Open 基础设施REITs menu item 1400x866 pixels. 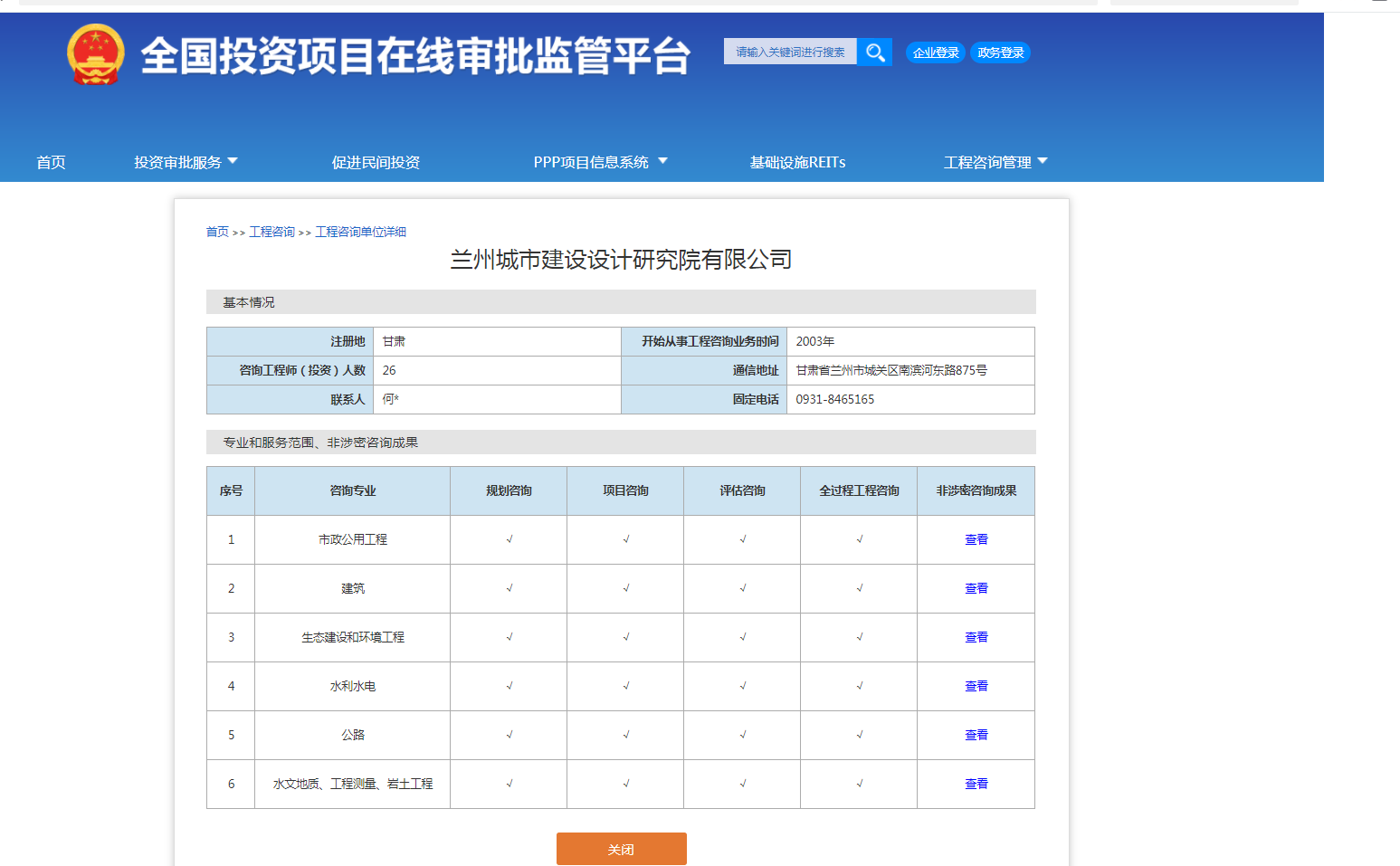pos(797,162)
